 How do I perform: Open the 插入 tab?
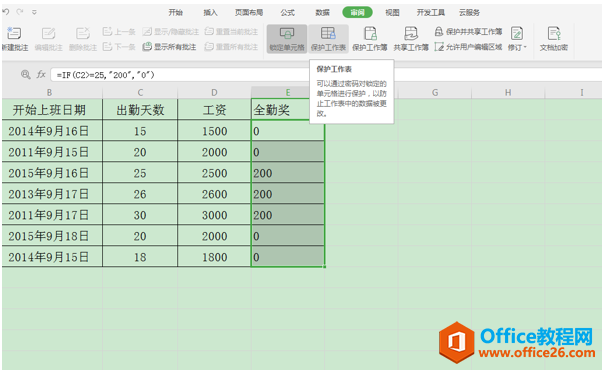pos(210,13)
